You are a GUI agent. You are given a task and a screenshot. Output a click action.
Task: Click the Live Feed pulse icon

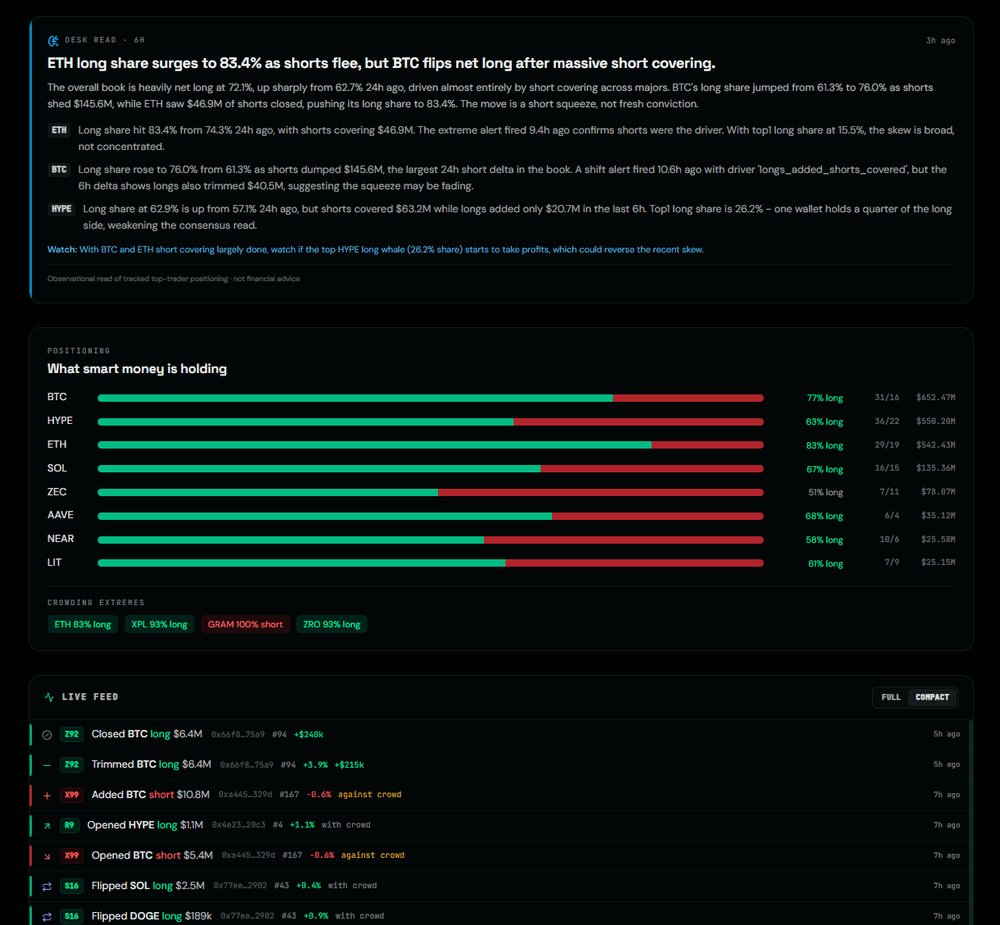(x=49, y=697)
